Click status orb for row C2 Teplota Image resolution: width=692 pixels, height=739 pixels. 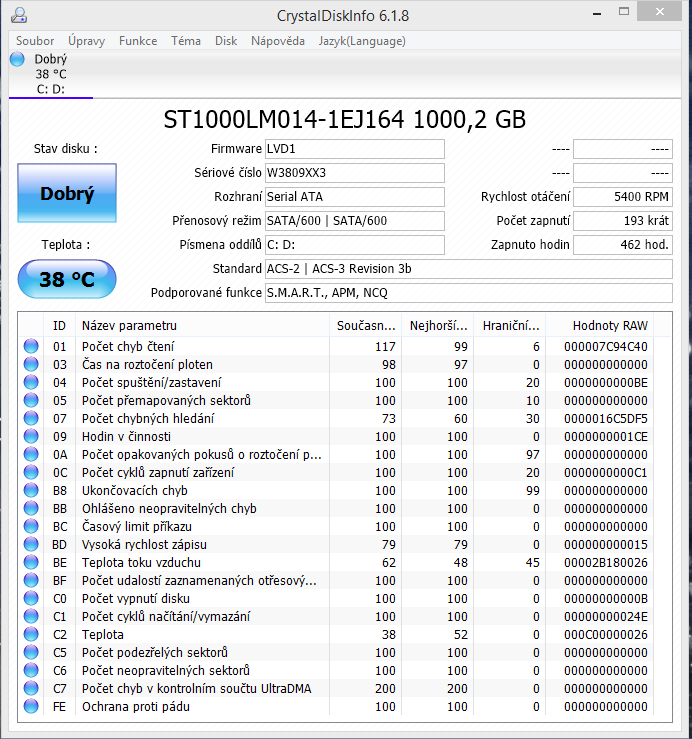click(31, 634)
